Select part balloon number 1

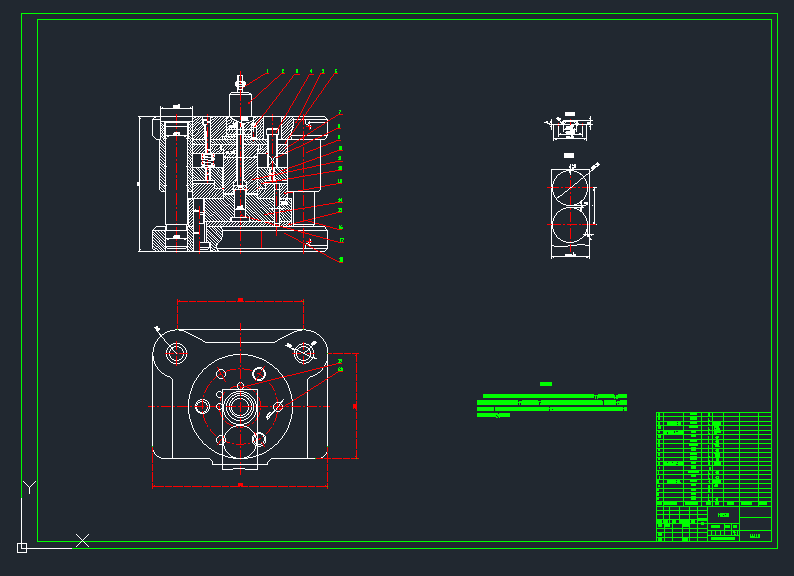267,71
